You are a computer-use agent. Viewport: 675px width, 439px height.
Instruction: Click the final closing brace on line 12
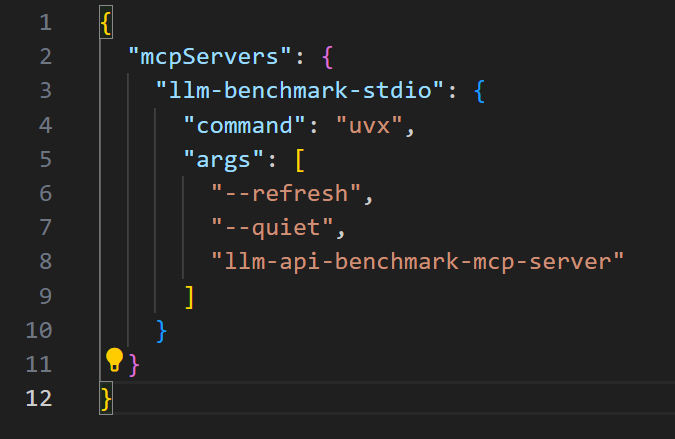coord(107,397)
